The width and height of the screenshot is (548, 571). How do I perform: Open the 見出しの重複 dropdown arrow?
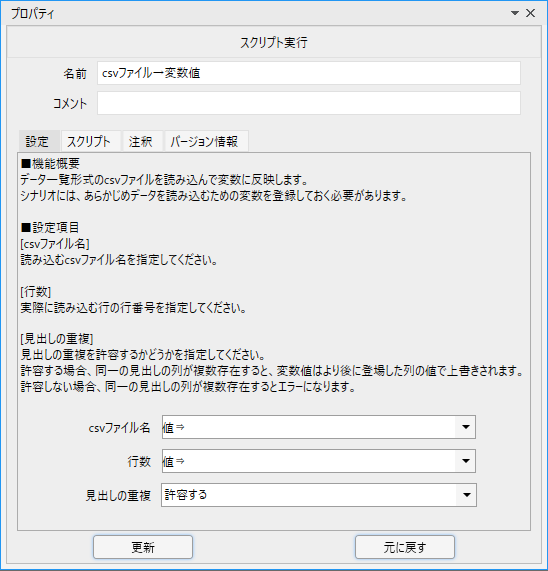coord(466,495)
